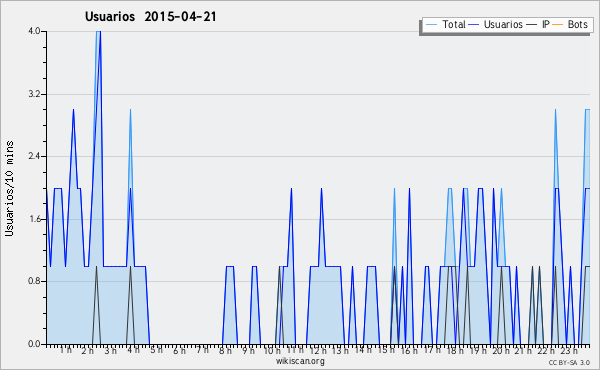This screenshot has width=600, height=370.
Task: Click the '22 h' x-axis label
Action: tap(546, 350)
